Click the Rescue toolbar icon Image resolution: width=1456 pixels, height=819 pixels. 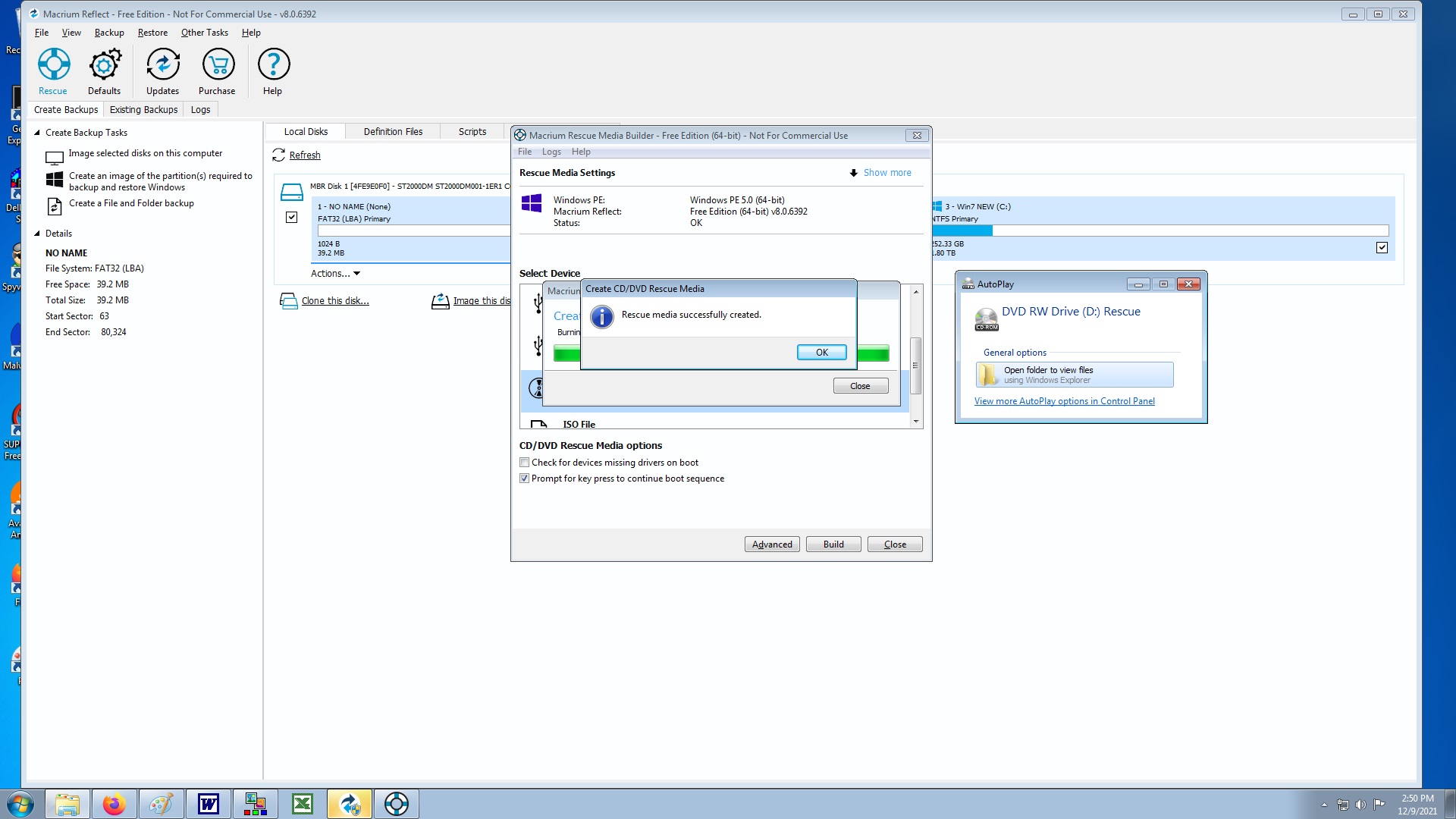coord(54,64)
